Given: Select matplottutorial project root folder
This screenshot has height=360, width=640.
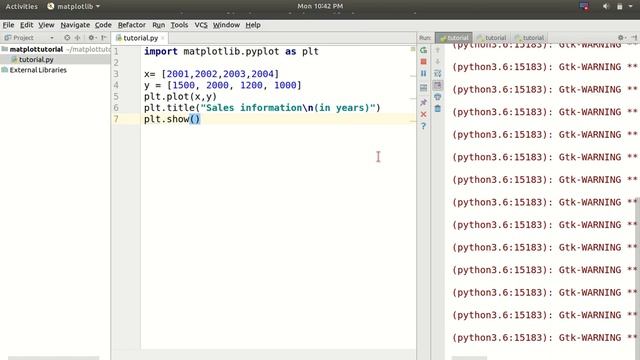Looking at the screenshot, I should 36,49.
